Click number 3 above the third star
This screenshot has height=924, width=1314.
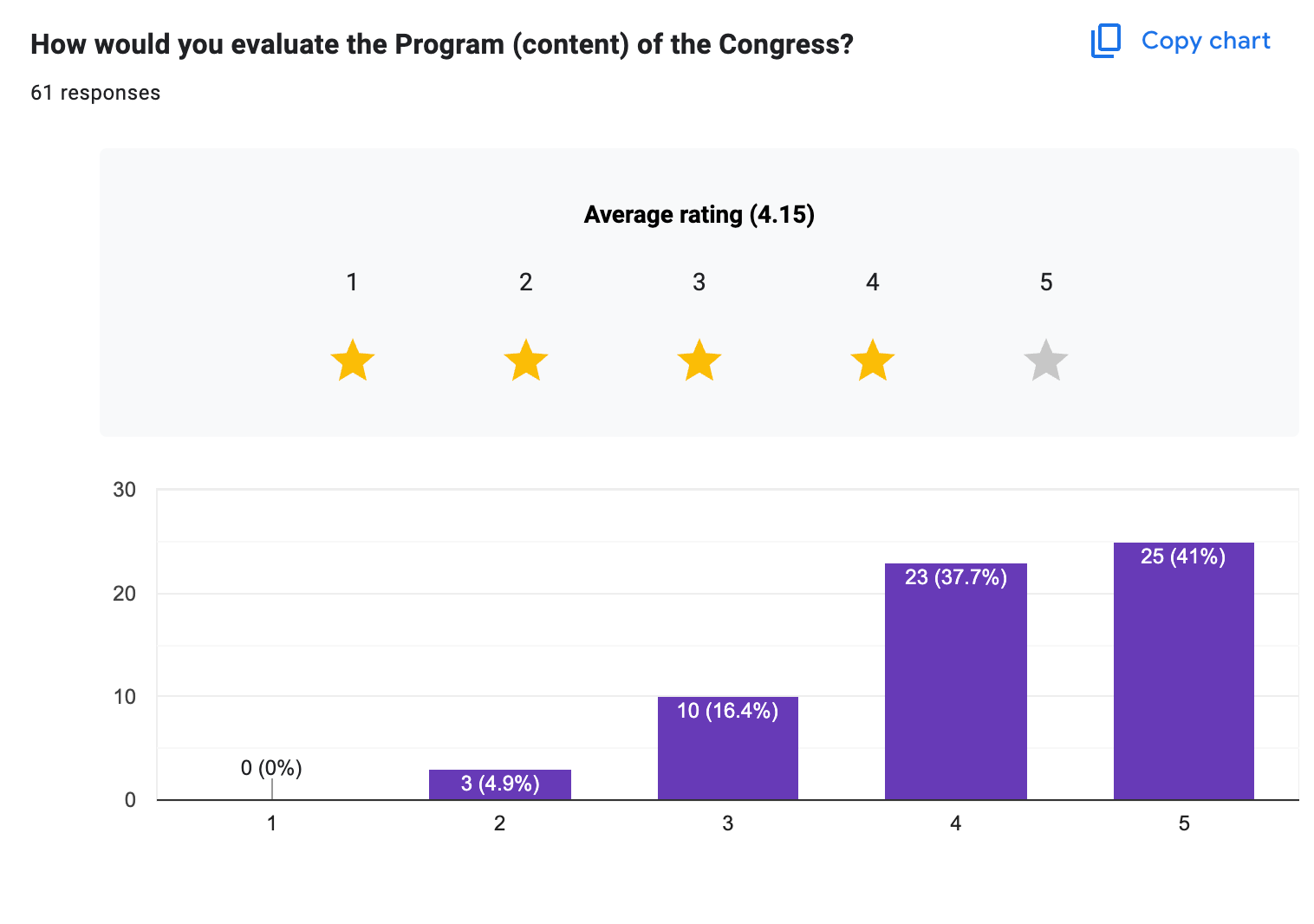699,282
